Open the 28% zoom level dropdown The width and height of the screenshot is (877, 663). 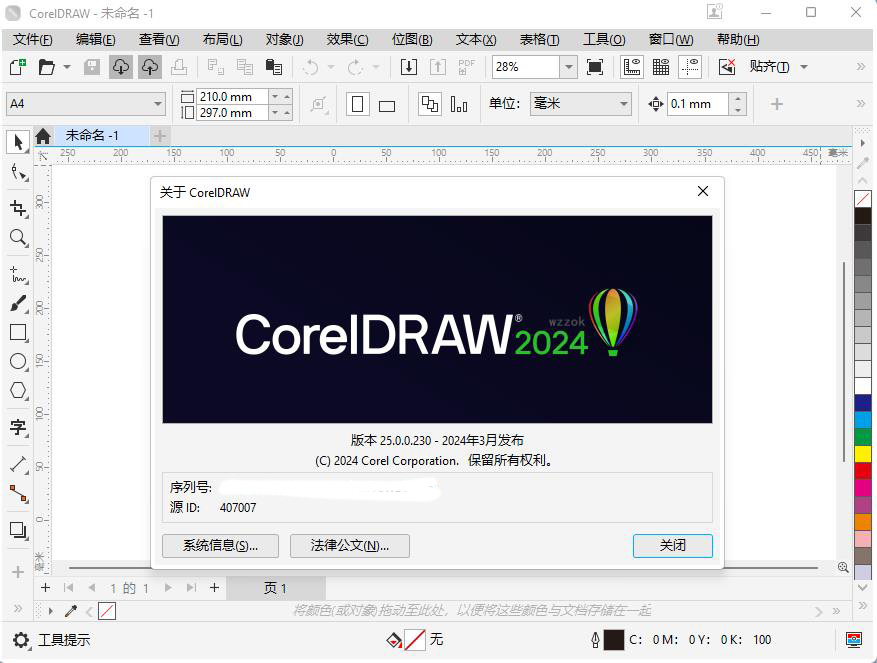tap(568, 67)
